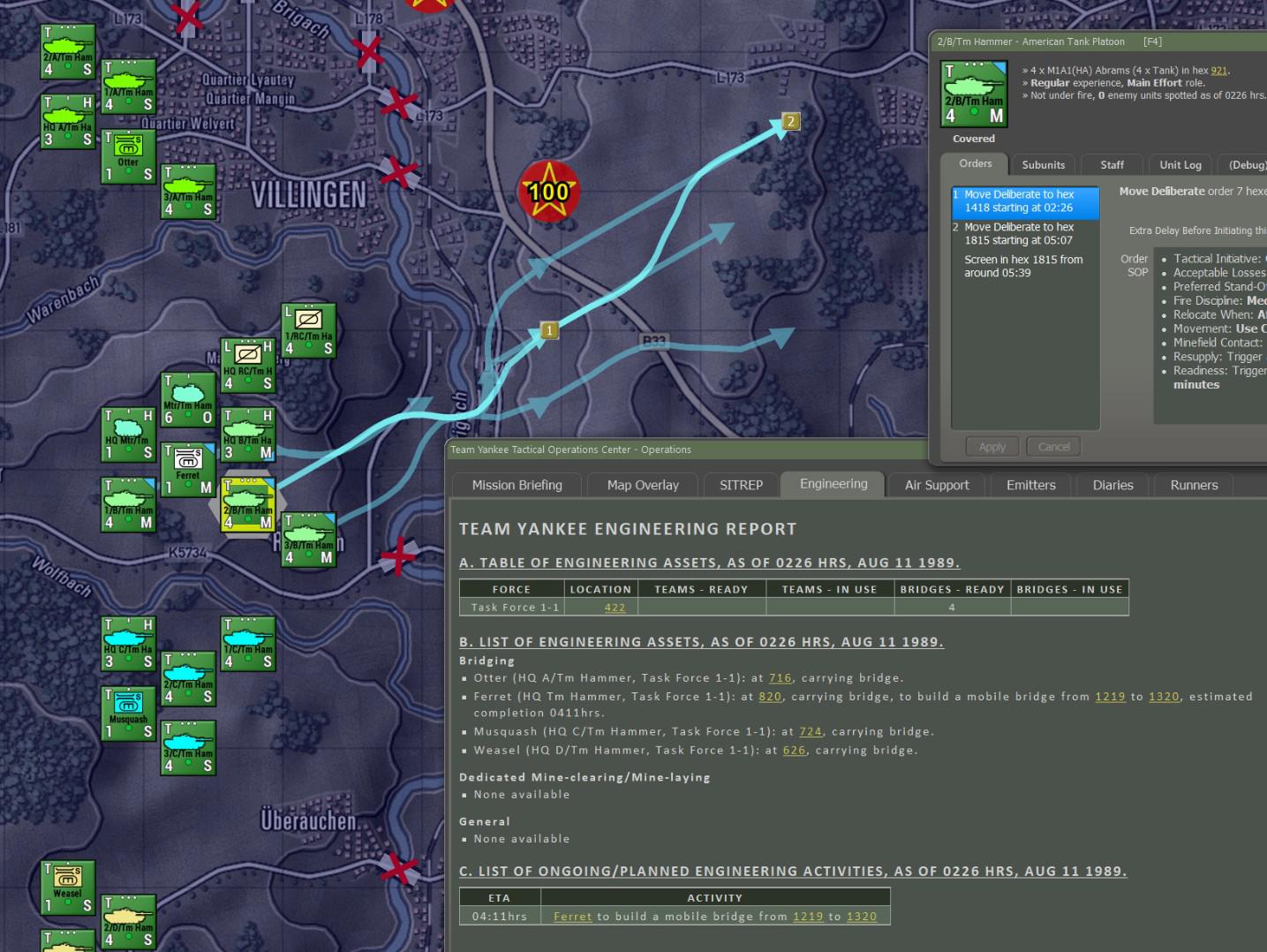The image size is (1267, 952).
Task: Click hex 1320 link in the activities table
Action: [862, 917]
